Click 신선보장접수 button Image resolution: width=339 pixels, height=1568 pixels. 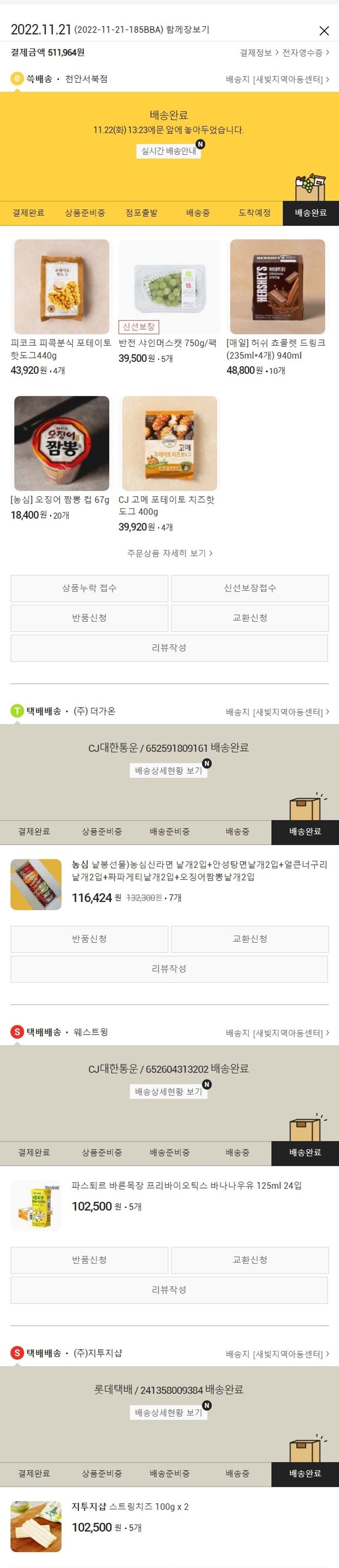(x=250, y=588)
